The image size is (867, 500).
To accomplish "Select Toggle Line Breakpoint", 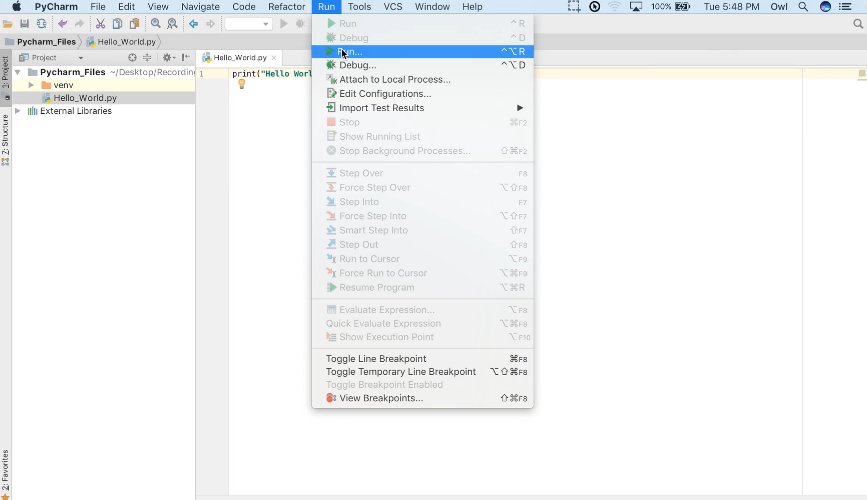I will click(422, 359).
